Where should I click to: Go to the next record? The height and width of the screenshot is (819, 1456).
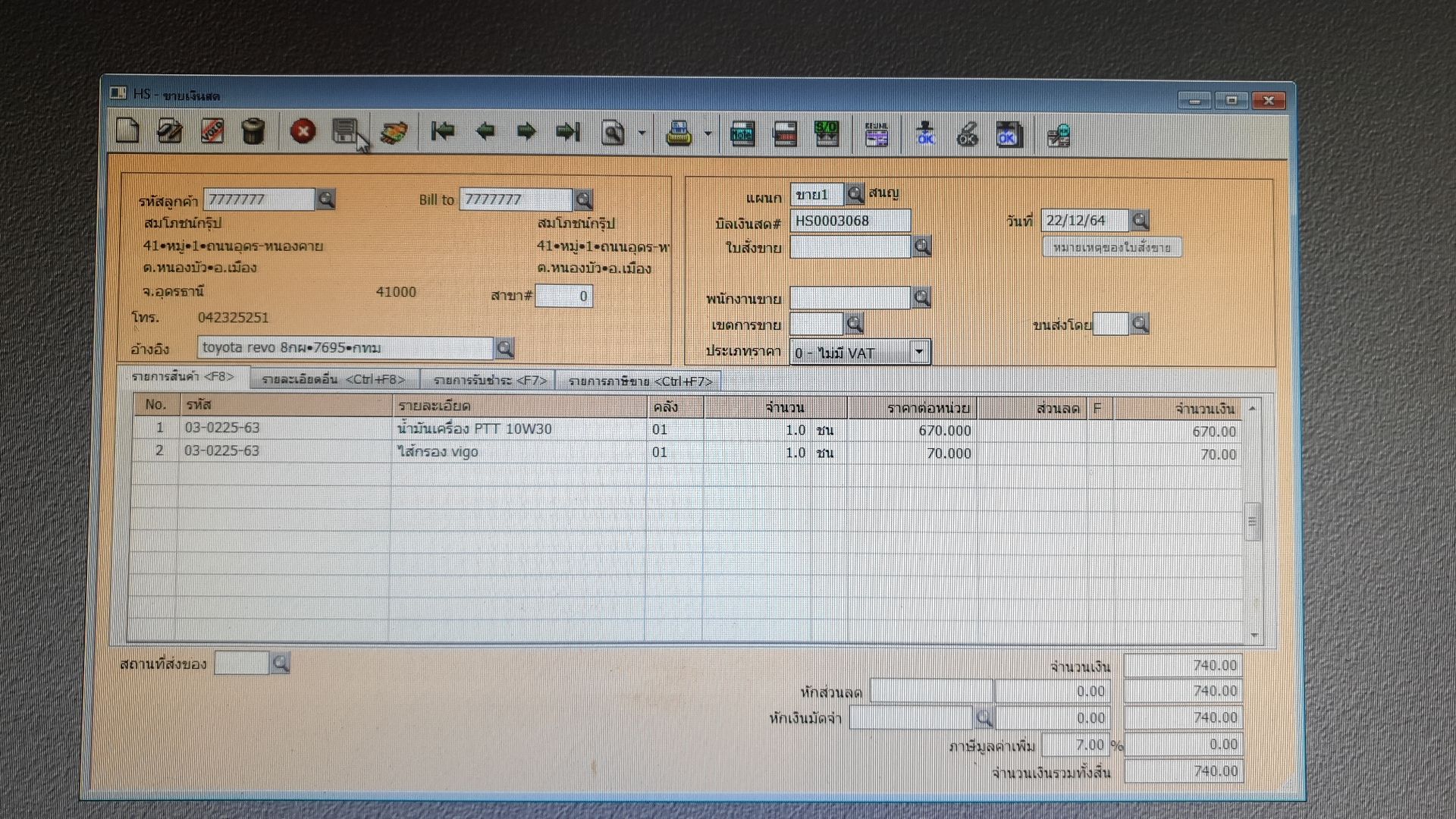pos(526,132)
